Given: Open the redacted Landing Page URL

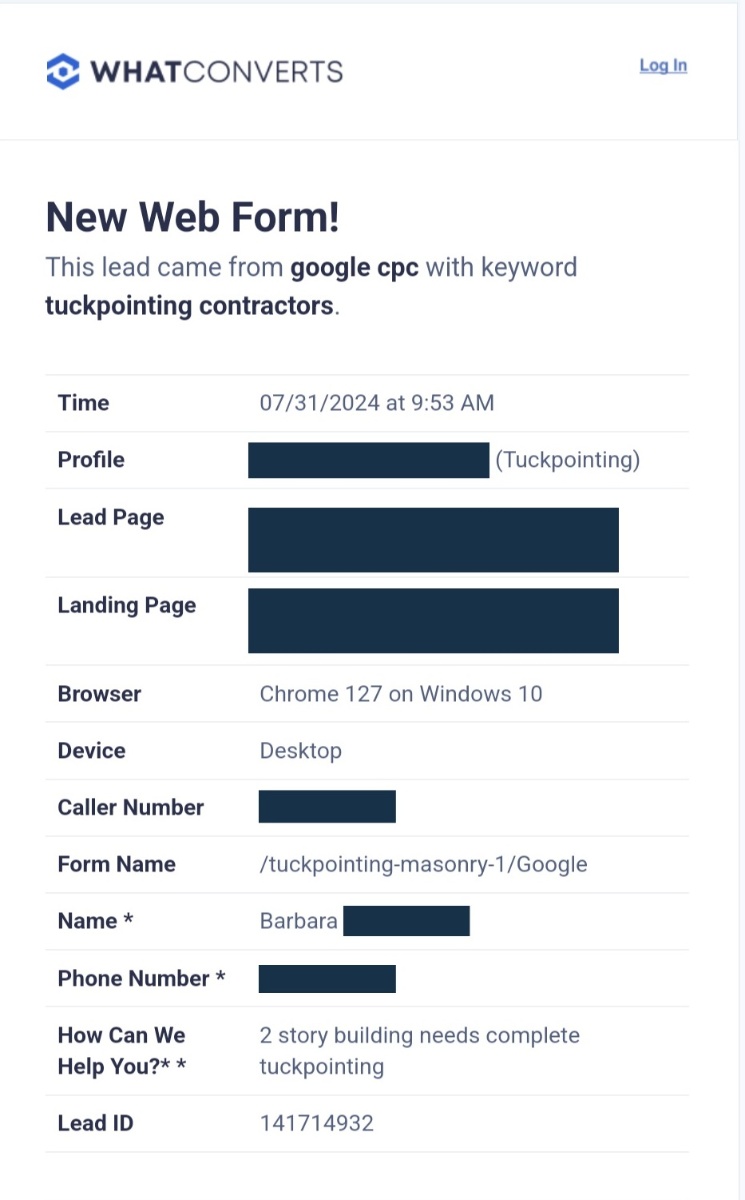Looking at the screenshot, I should [x=433, y=620].
